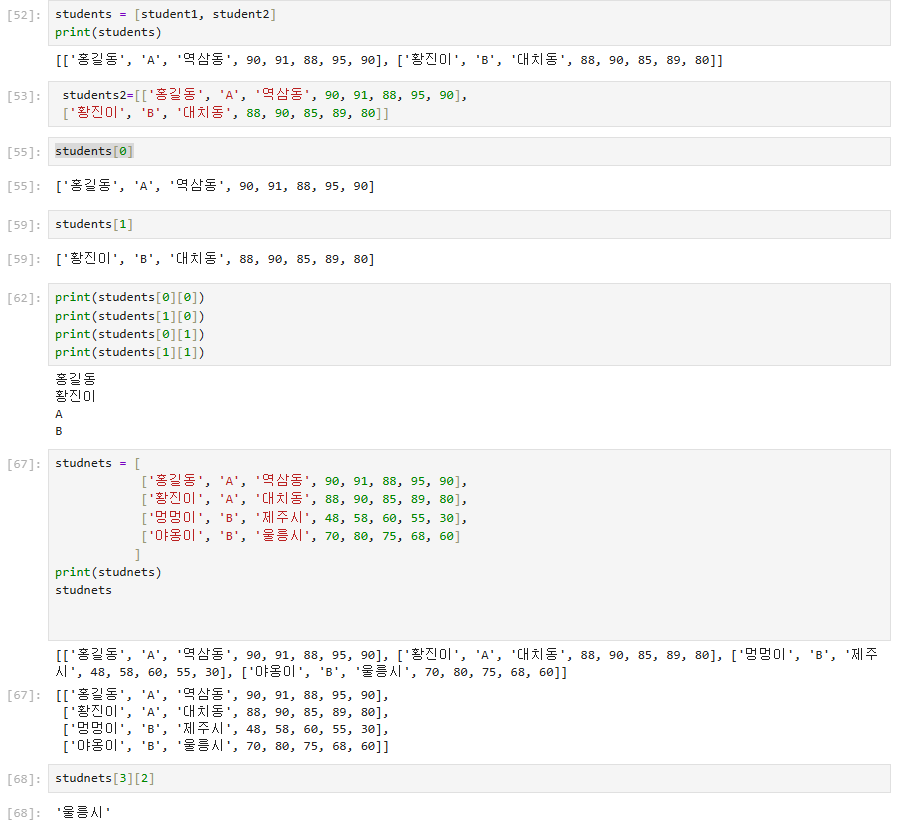Click the print(studnets) line
Image resolution: width=901 pixels, height=827 pixels.
click(x=108, y=572)
